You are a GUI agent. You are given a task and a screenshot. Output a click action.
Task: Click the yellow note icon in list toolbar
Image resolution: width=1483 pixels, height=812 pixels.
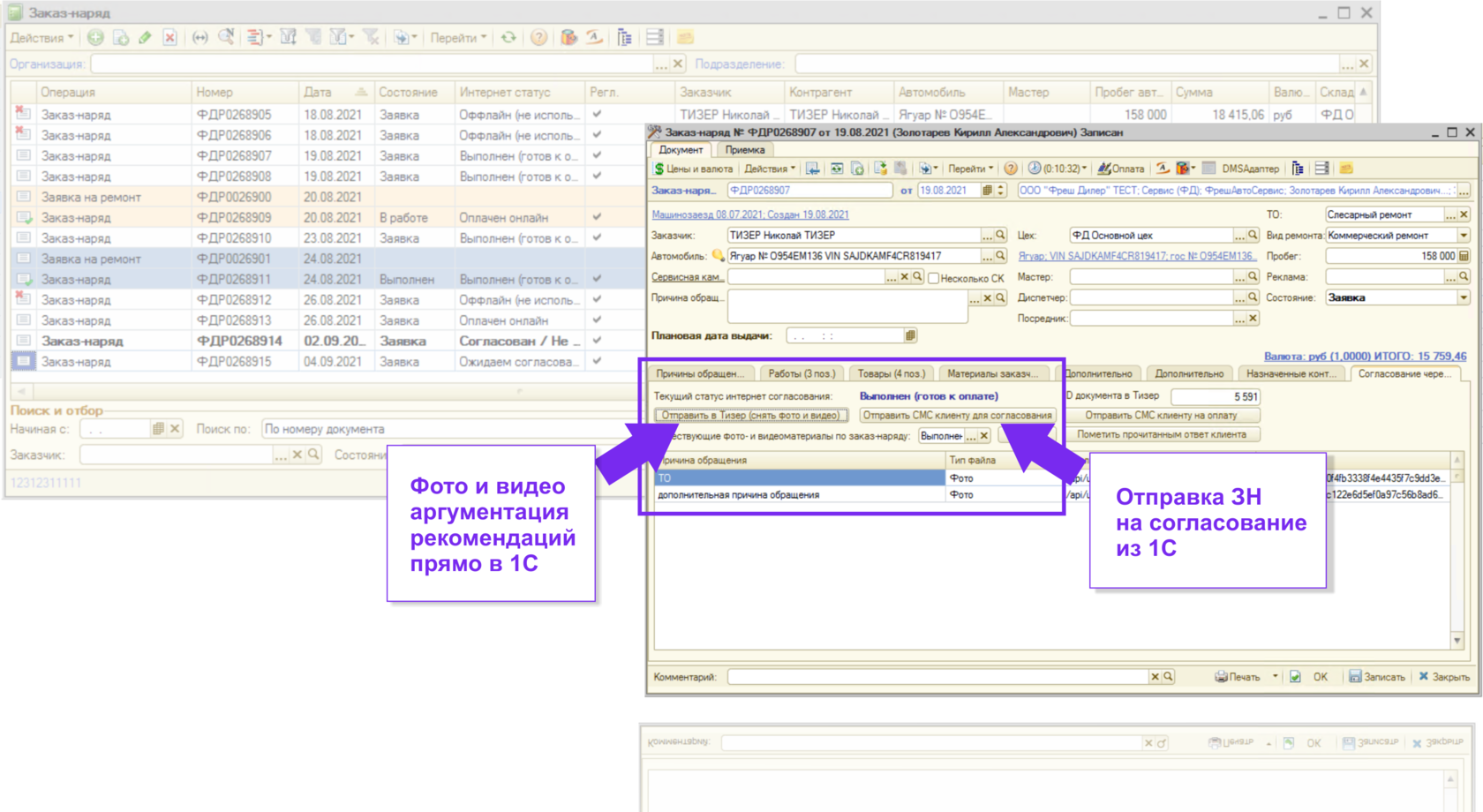[685, 38]
